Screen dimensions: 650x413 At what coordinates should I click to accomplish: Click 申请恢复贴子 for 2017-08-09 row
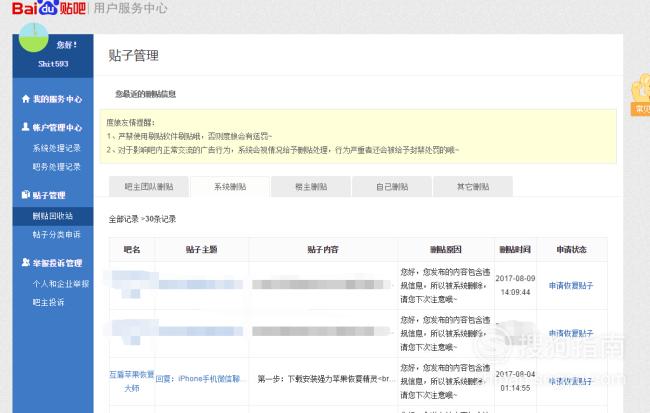571,285
